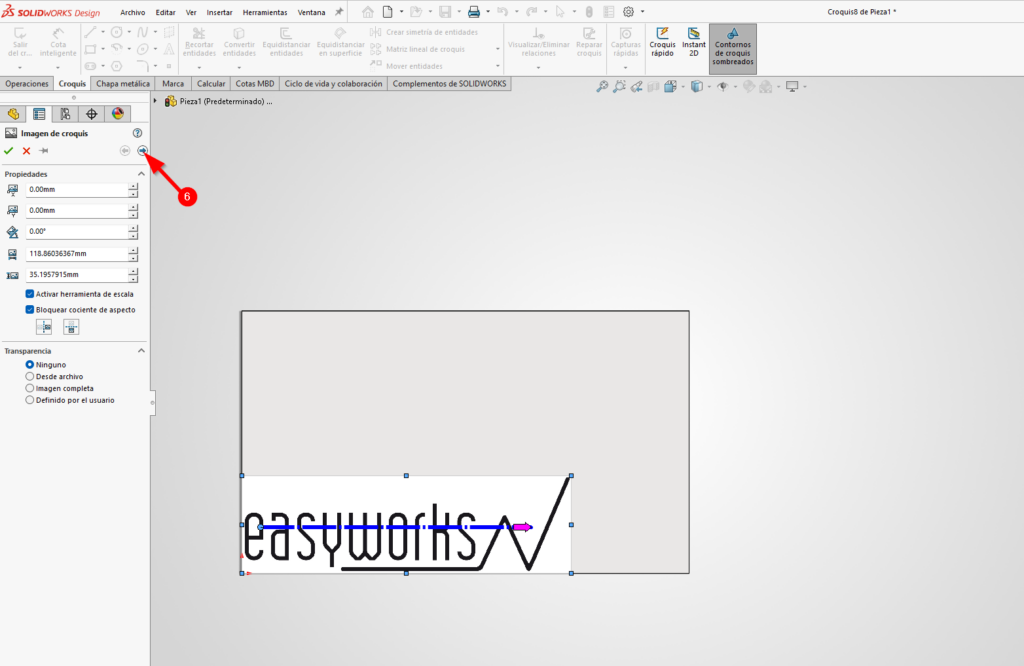Switch to the Cotas MBD tab
1024x666 pixels.
click(x=255, y=84)
